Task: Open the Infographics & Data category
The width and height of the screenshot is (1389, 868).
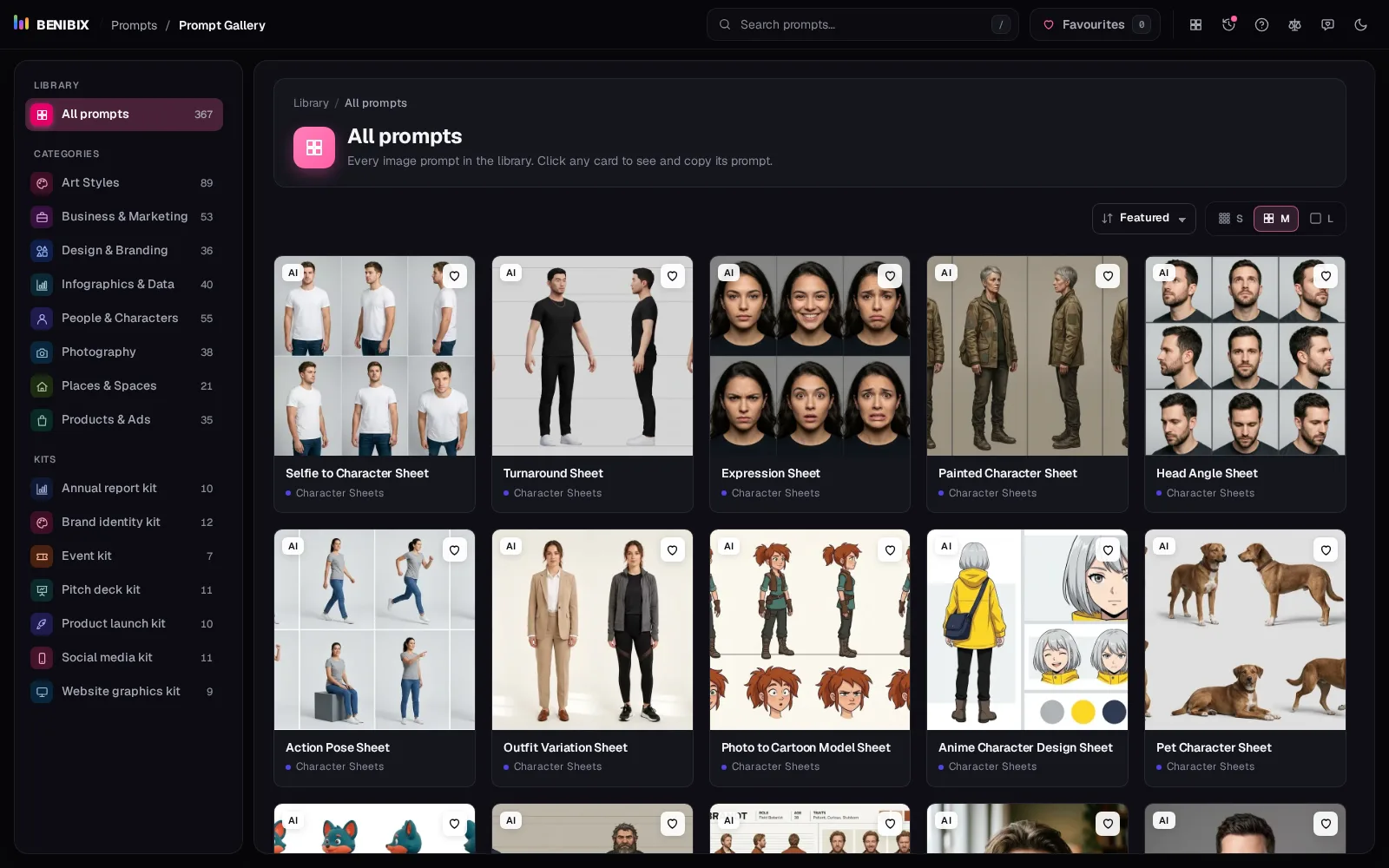Action: pos(124,285)
